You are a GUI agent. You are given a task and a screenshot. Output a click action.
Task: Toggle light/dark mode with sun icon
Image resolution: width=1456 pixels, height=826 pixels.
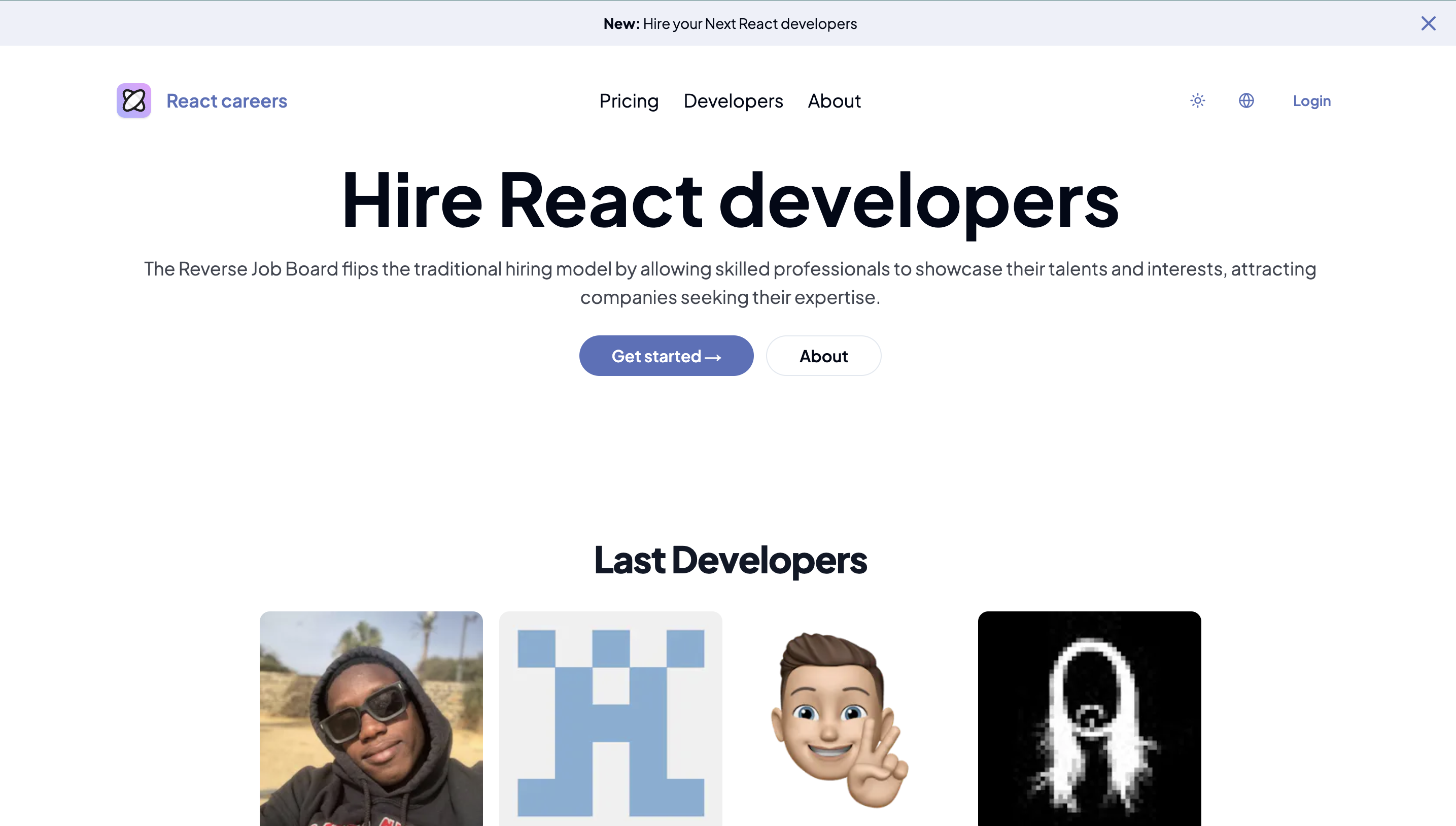(1197, 100)
